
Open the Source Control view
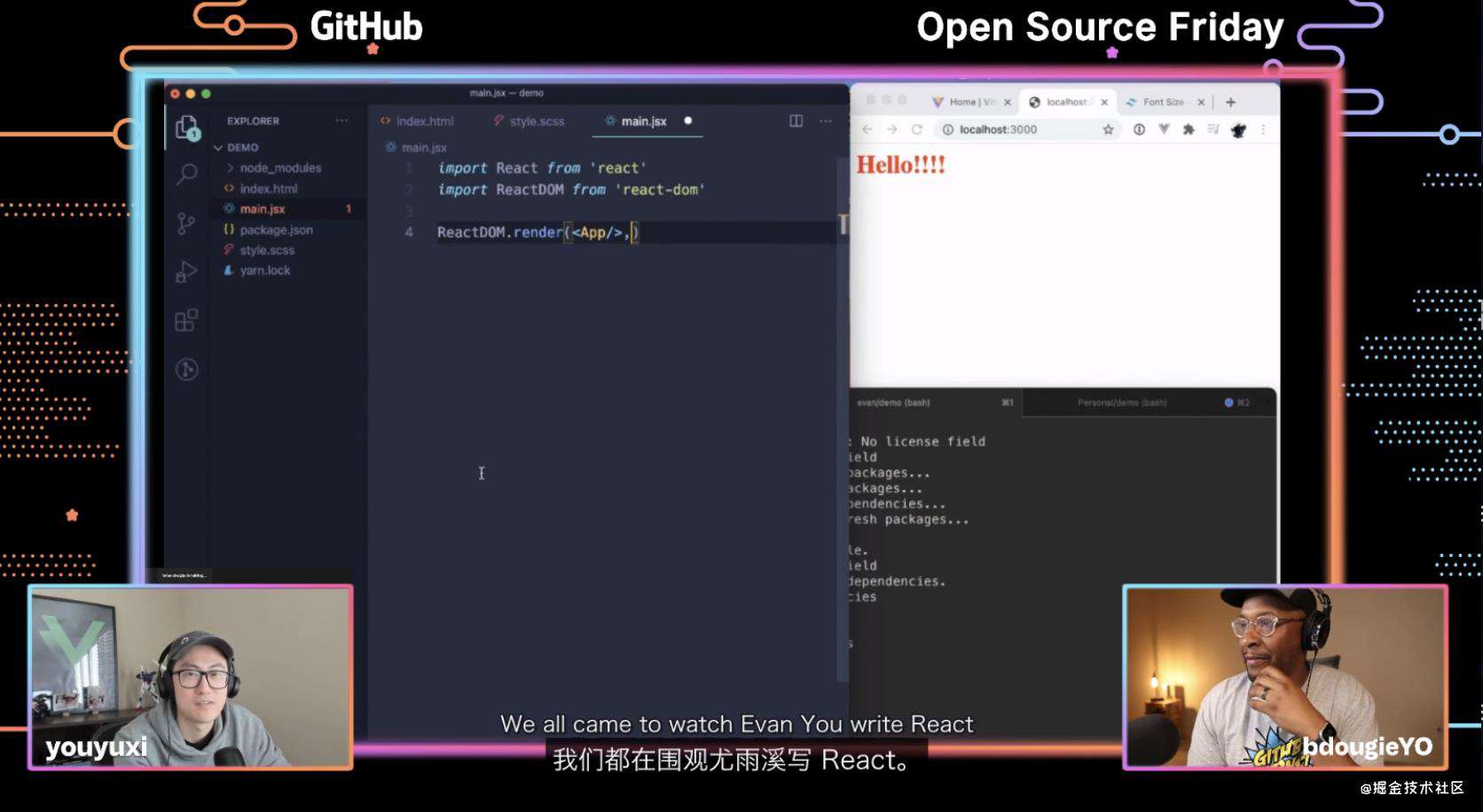(186, 223)
